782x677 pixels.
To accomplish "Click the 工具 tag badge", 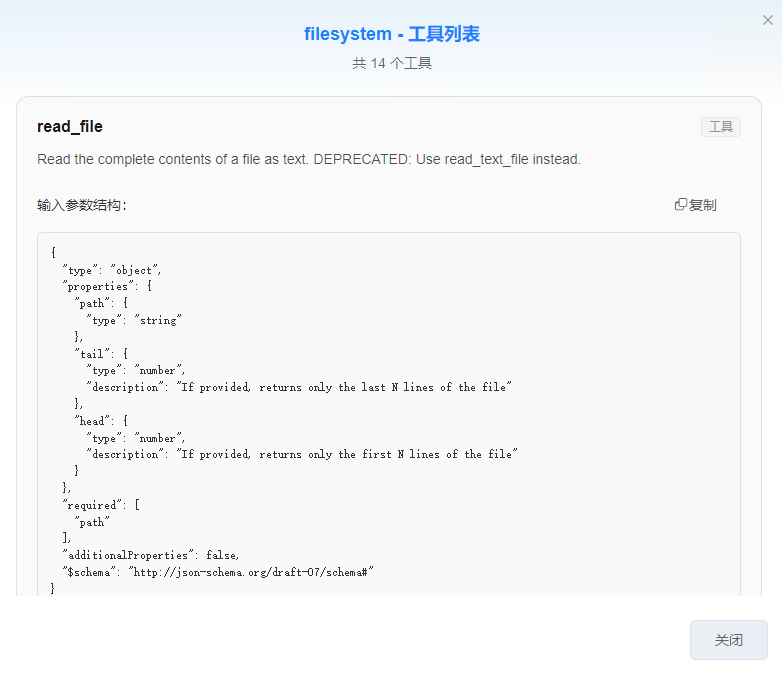I will (x=720, y=127).
